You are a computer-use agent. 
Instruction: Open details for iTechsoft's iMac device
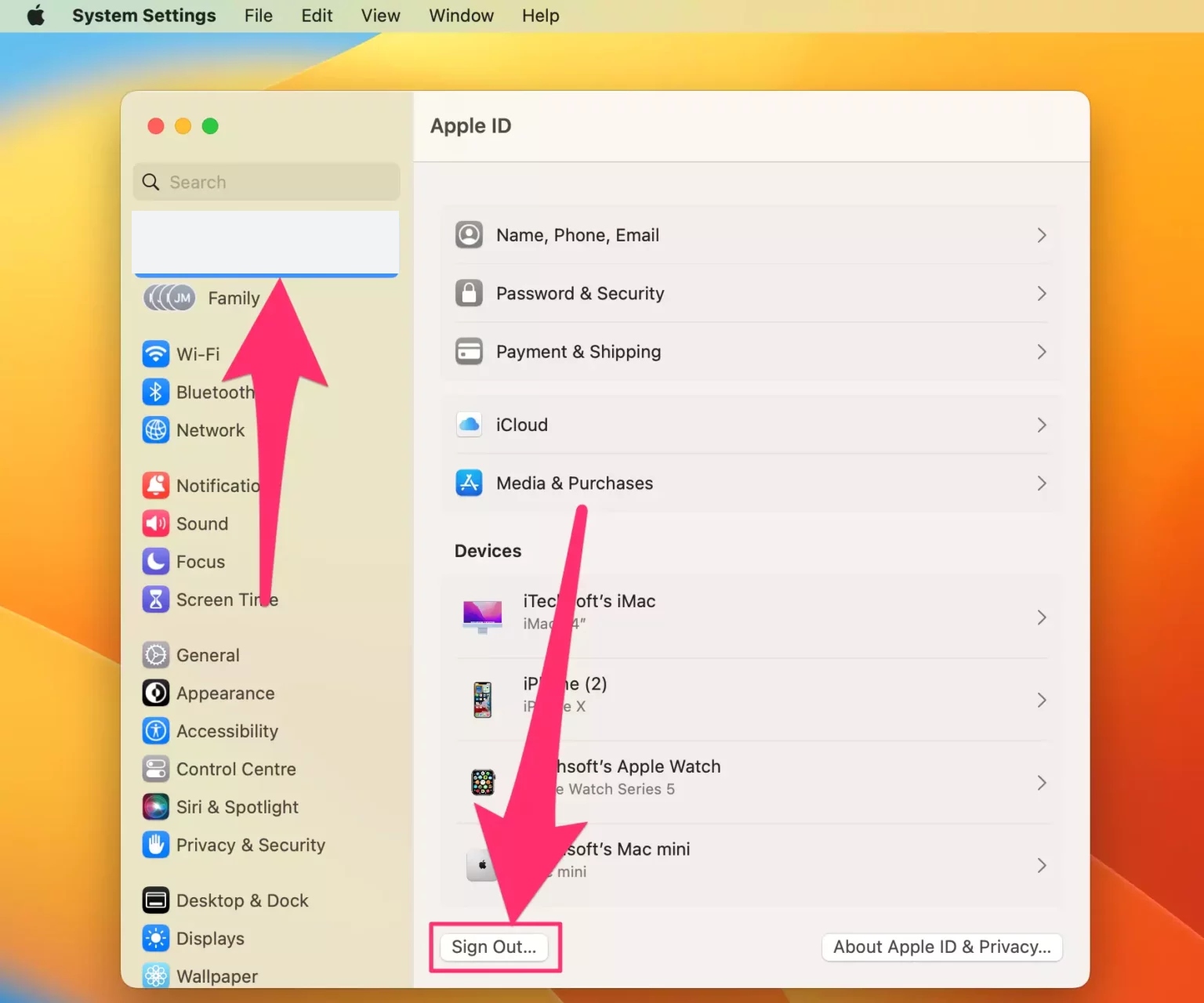(x=751, y=616)
